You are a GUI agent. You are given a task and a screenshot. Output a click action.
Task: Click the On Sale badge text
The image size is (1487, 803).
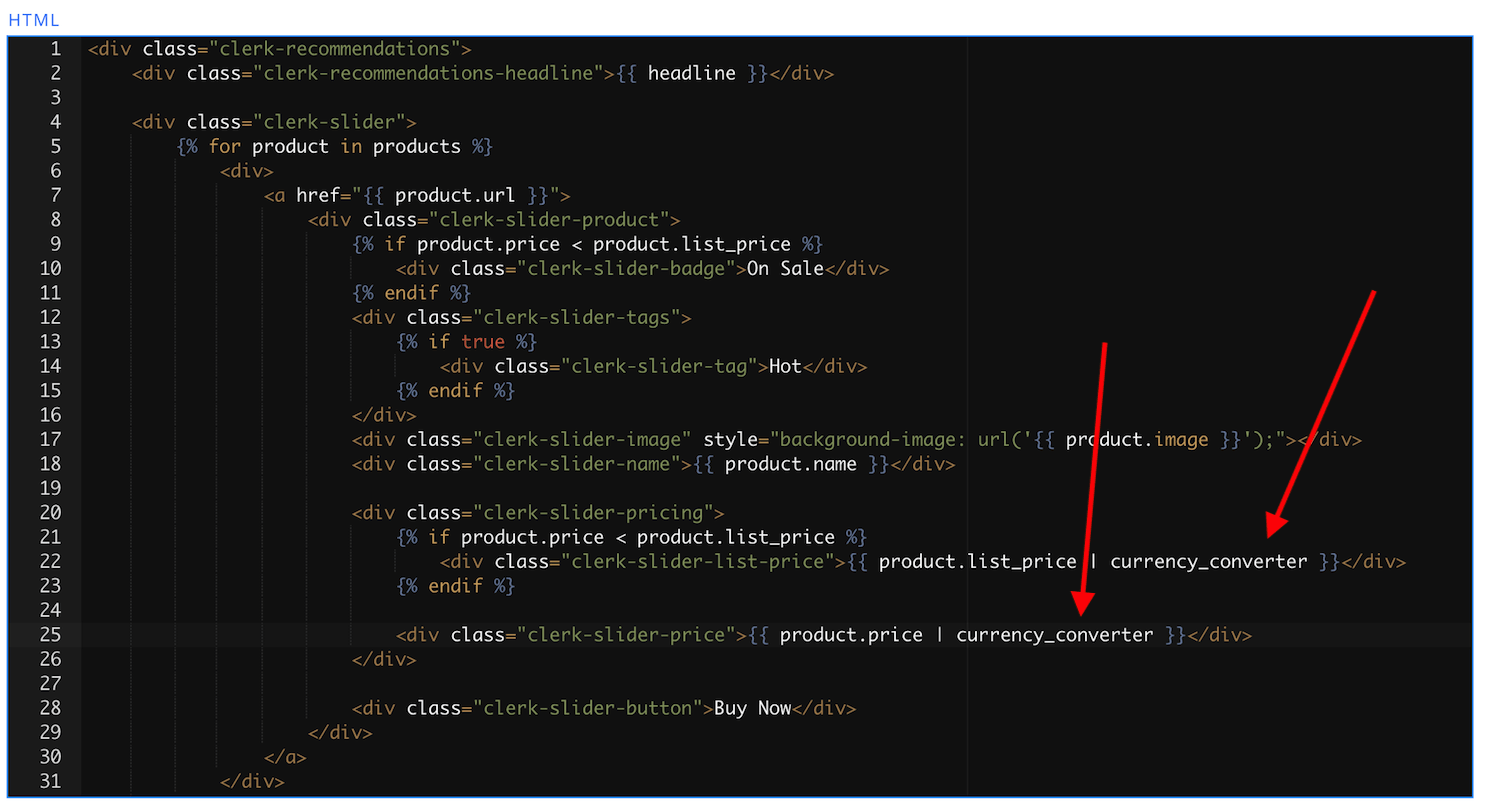click(785, 269)
